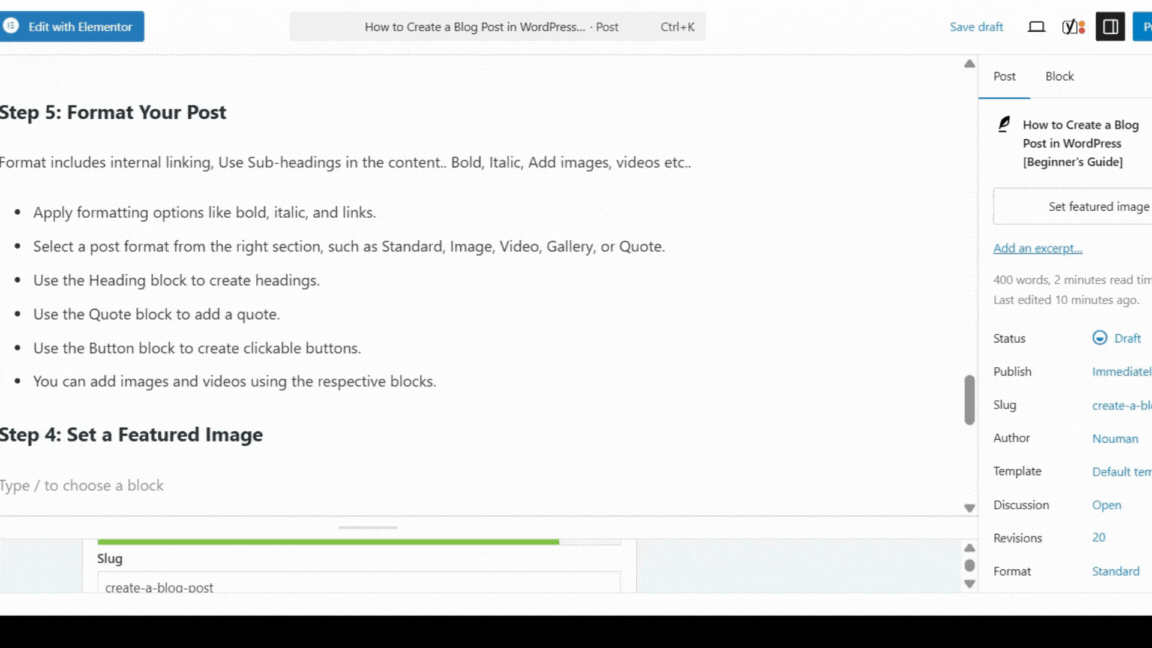This screenshot has height=648, width=1152.
Task: Click the Edit with Elementor button
Action: coord(71,26)
